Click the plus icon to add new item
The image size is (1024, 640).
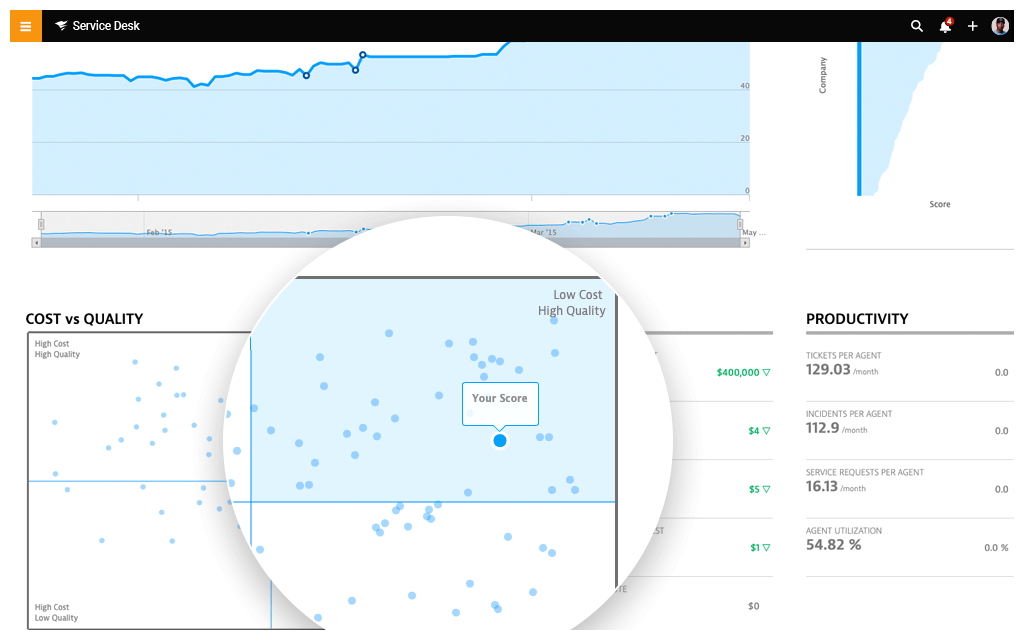point(972,26)
